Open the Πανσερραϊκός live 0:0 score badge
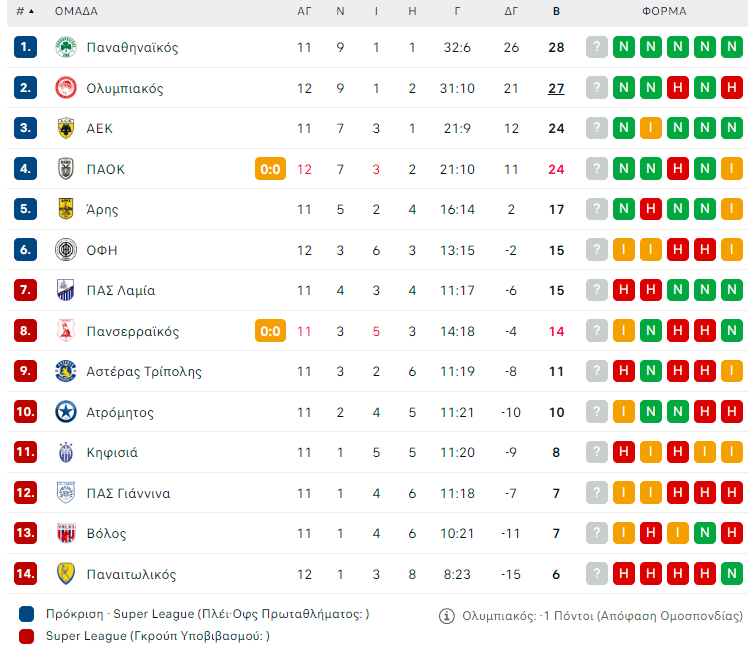Viewport: 748px width, 650px height. pyautogui.click(x=270, y=331)
